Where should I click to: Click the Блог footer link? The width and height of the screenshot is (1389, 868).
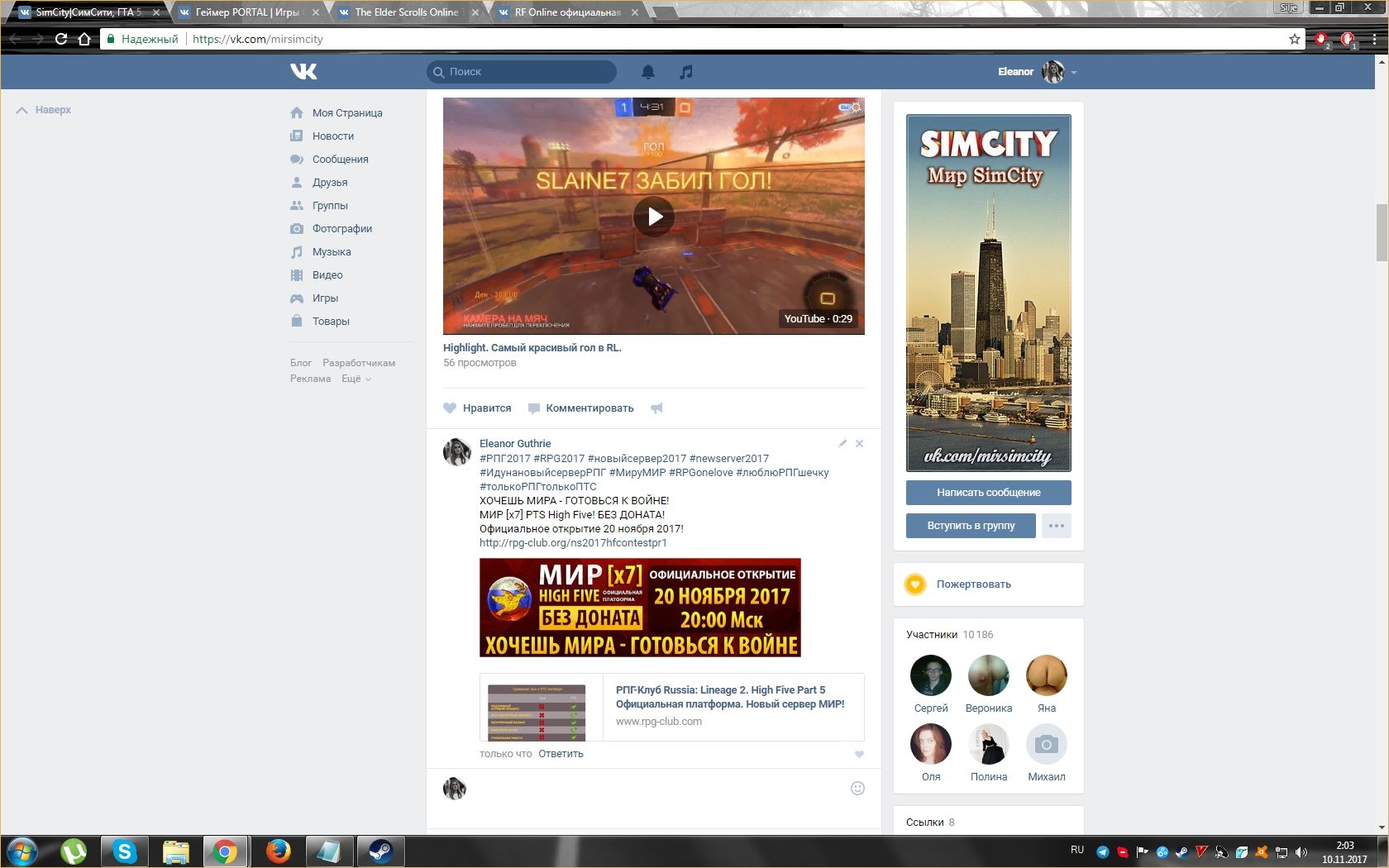pyautogui.click(x=301, y=363)
